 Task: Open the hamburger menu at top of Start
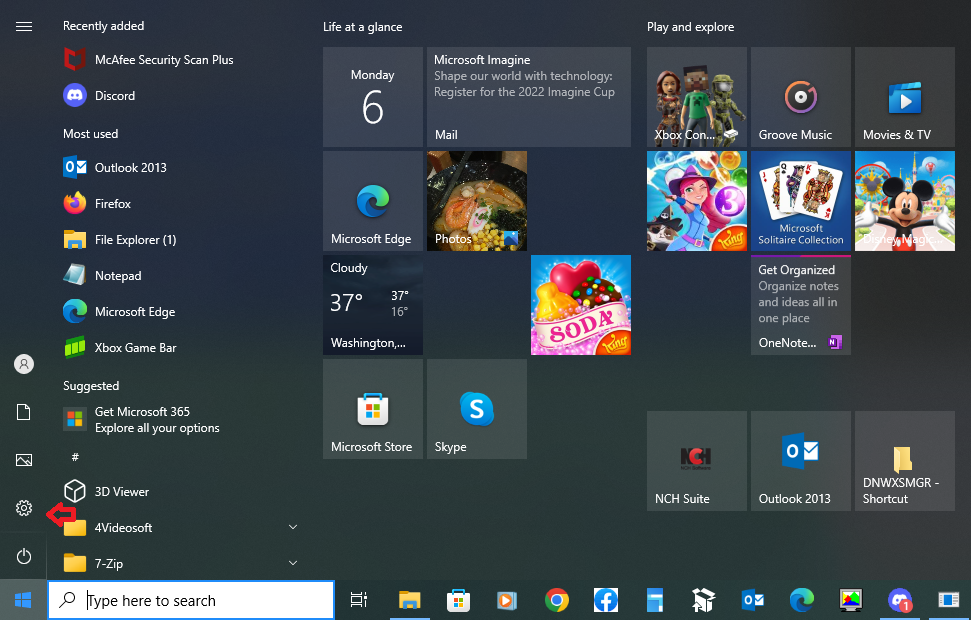(x=24, y=27)
